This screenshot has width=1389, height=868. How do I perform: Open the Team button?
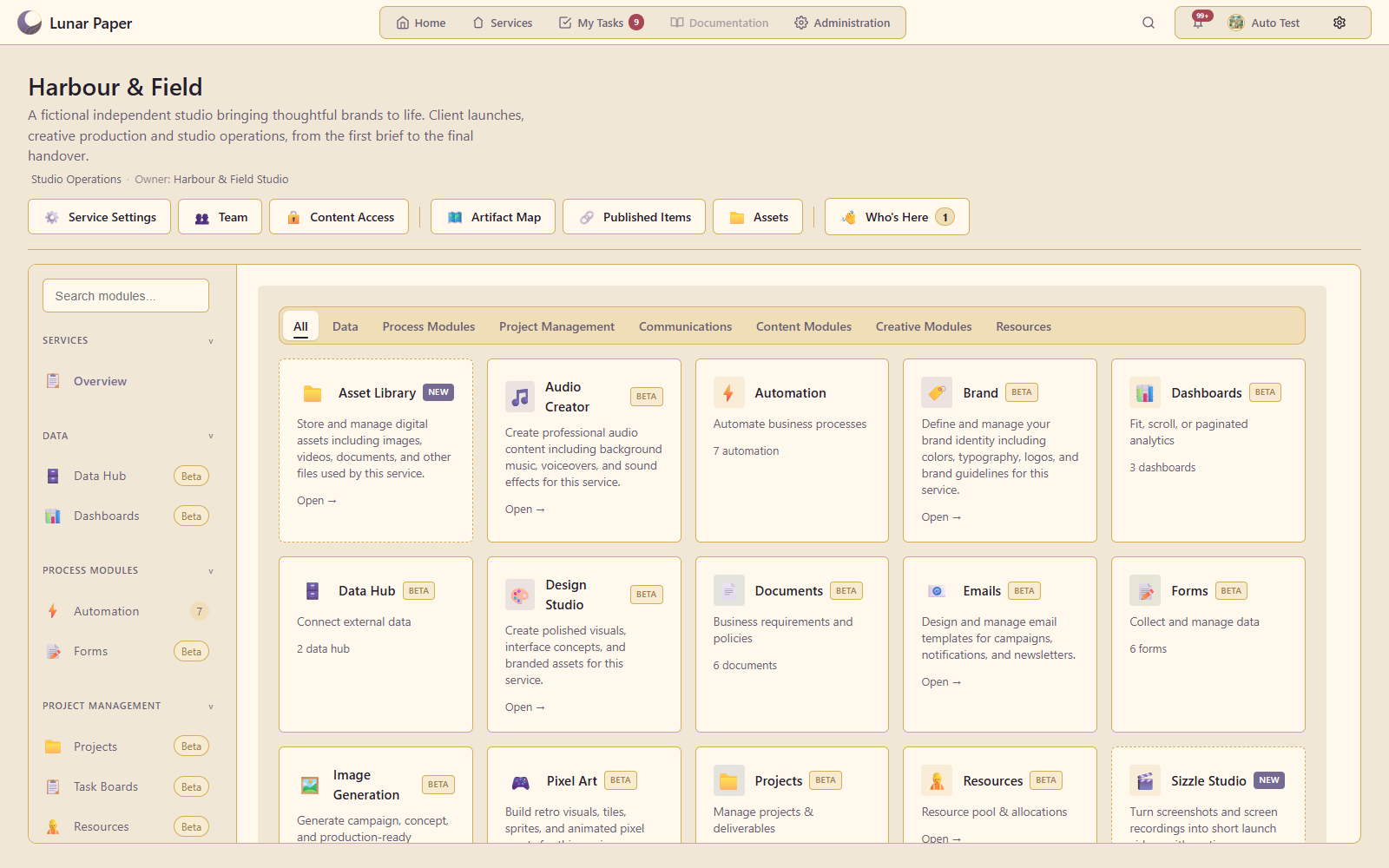click(x=221, y=217)
